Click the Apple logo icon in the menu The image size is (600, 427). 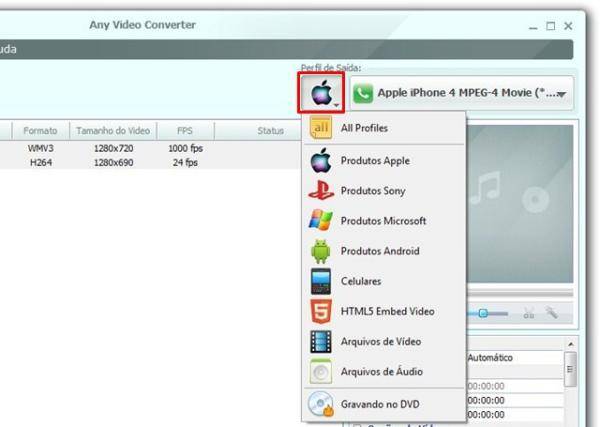[x=321, y=161]
